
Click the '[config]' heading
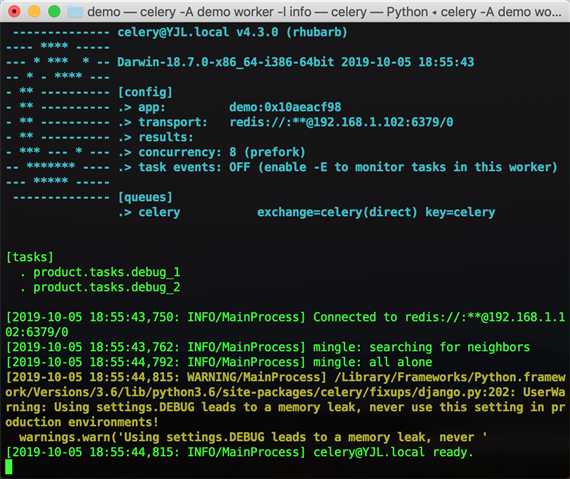click(x=145, y=92)
